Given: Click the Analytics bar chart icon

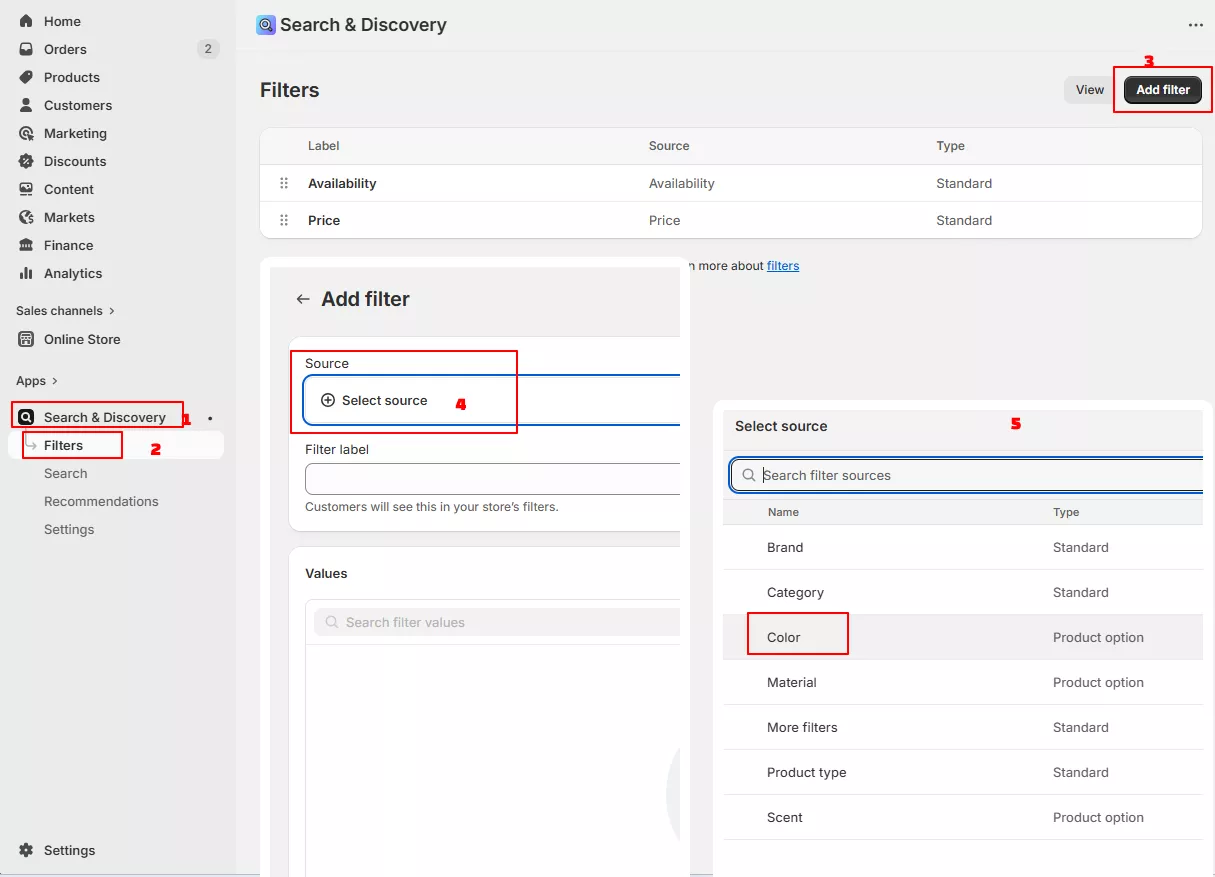Looking at the screenshot, I should (x=26, y=273).
